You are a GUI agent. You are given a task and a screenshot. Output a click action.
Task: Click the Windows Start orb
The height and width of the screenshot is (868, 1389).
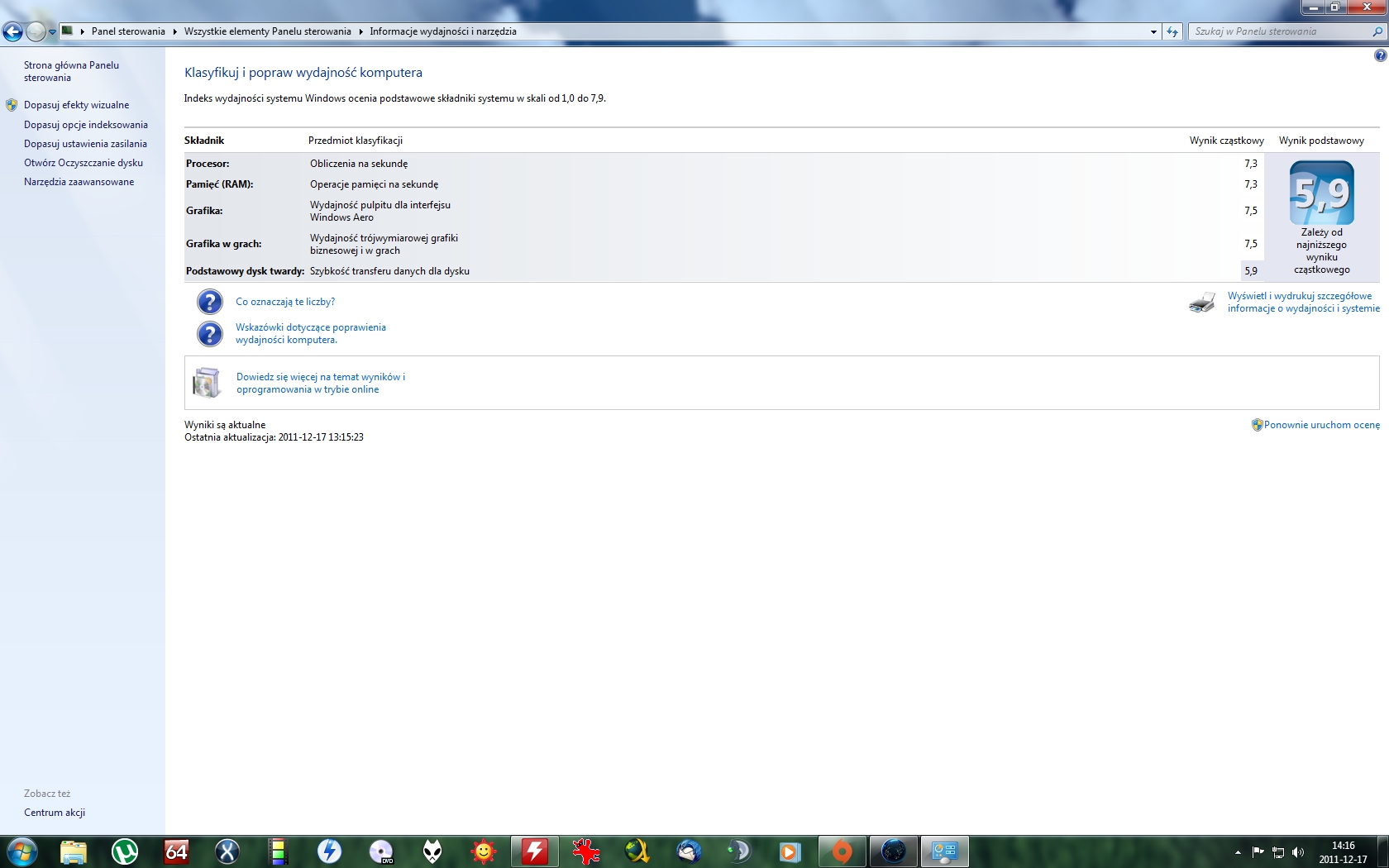[x=21, y=851]
